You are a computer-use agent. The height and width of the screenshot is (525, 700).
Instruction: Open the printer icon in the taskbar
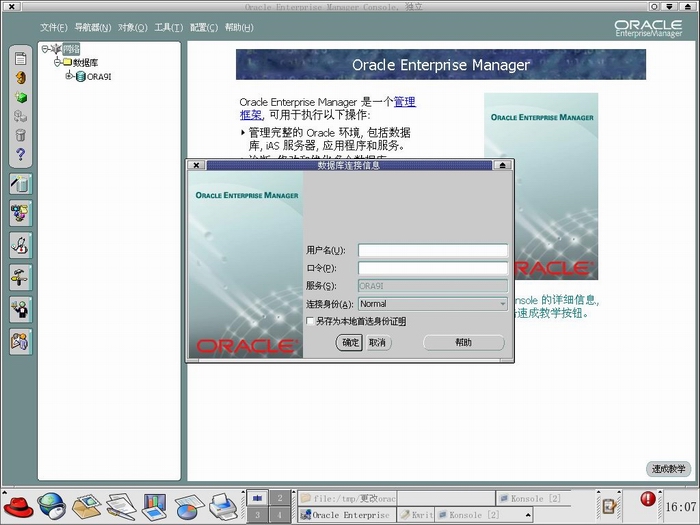click(x=222, y=503)
